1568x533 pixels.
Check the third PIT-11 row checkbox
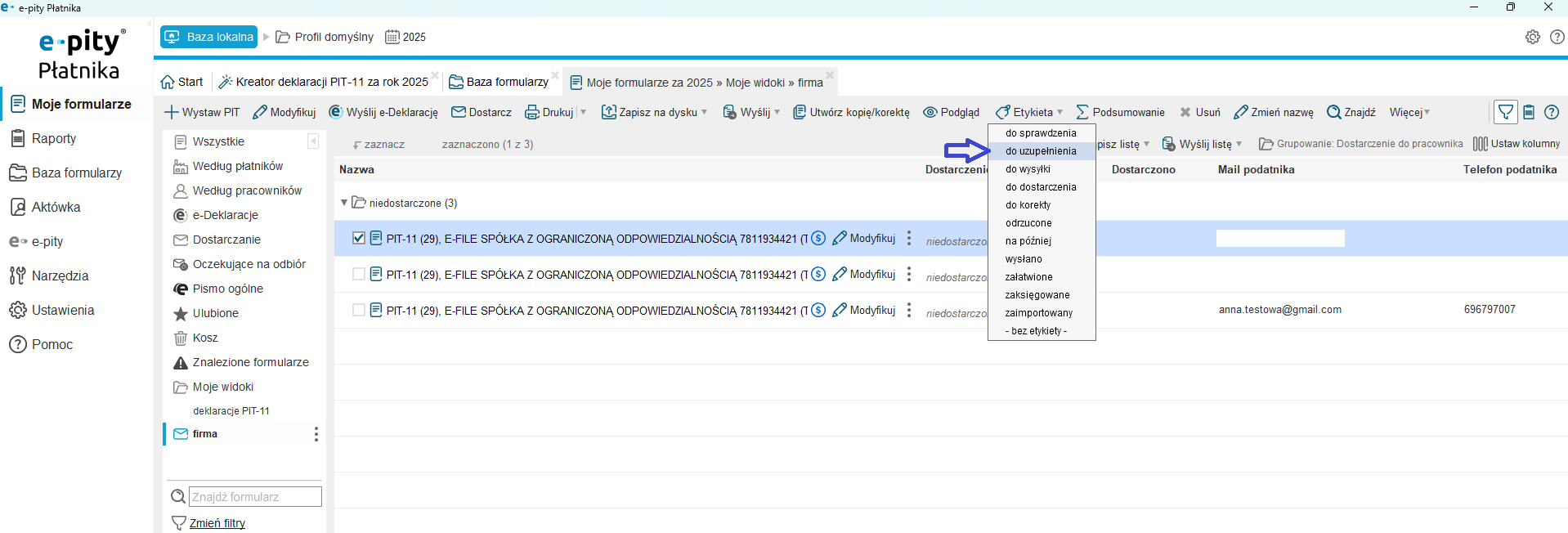click(x=359, y=311)
